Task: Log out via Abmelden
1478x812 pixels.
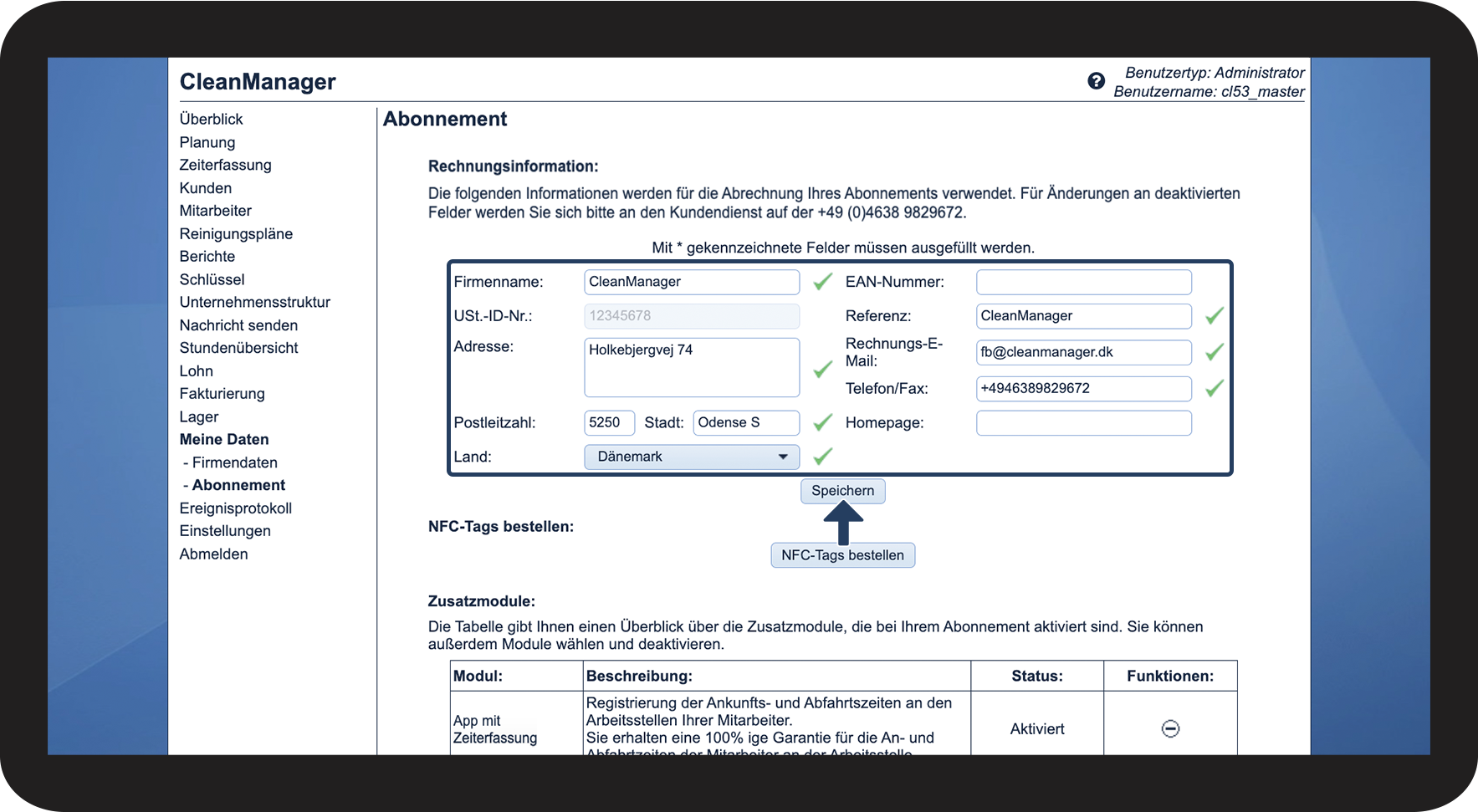Action: coord(213,554)
